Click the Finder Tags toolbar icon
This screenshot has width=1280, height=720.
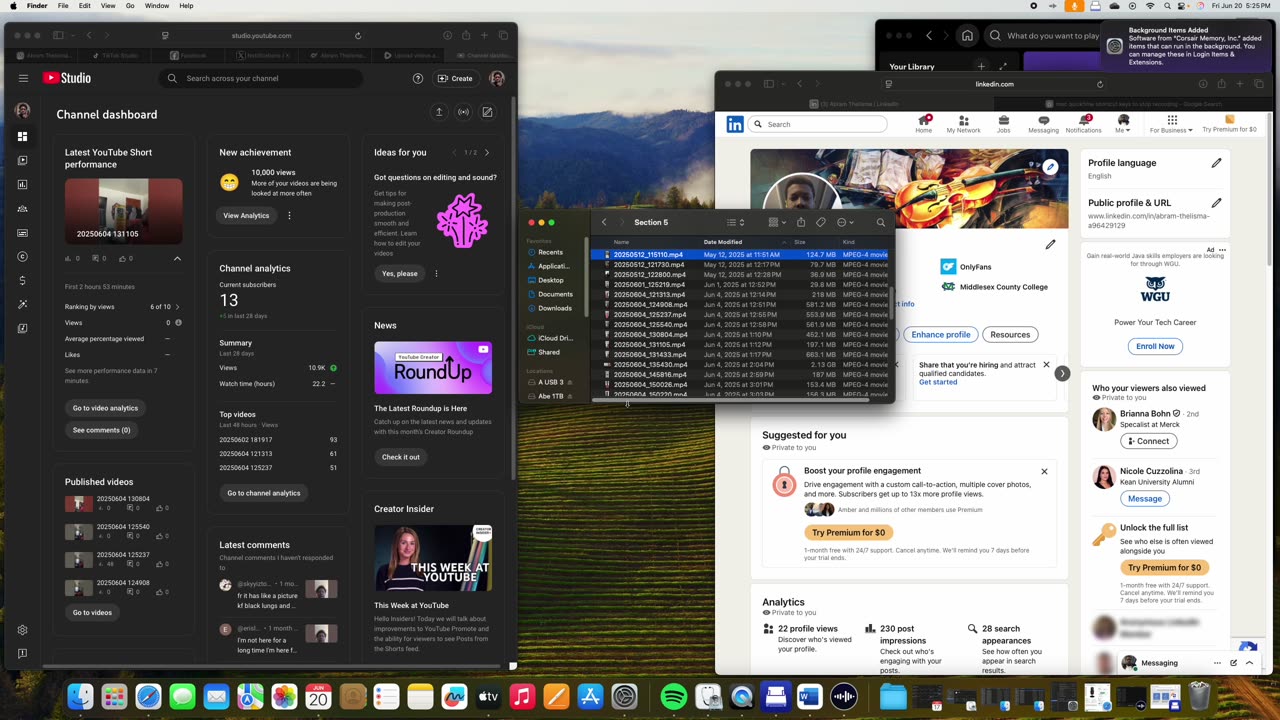(821, 222)
